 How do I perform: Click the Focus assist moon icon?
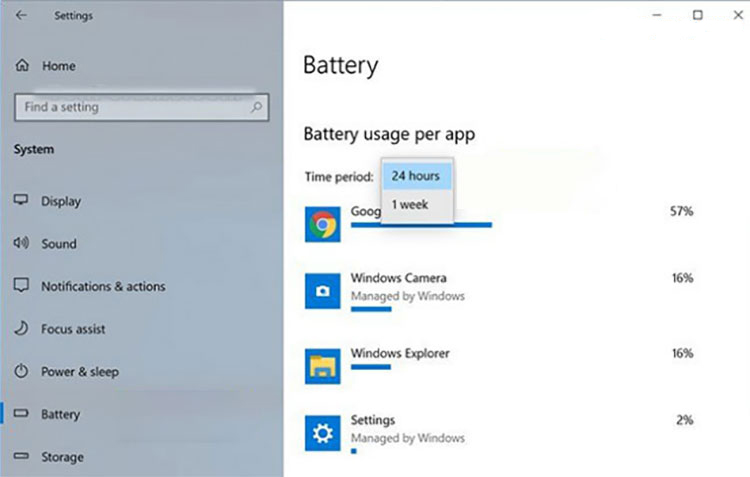tap(21, 328)
